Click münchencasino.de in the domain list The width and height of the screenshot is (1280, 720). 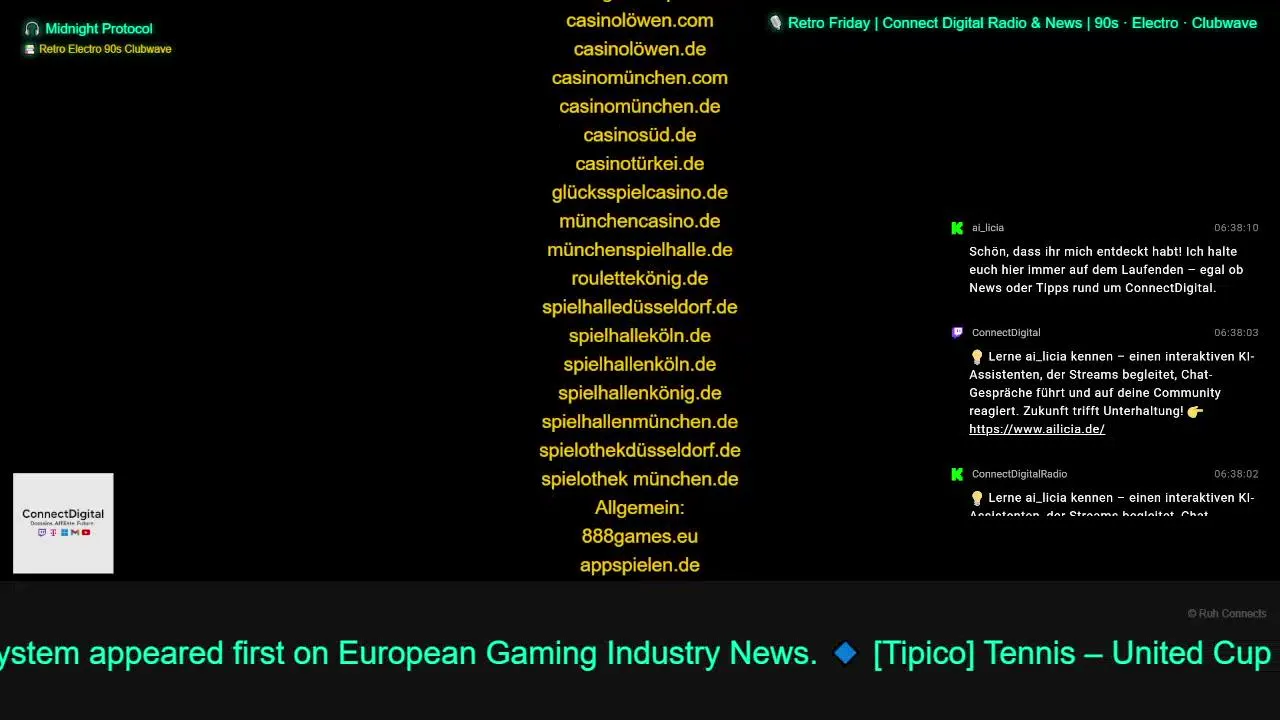[640, 221]
